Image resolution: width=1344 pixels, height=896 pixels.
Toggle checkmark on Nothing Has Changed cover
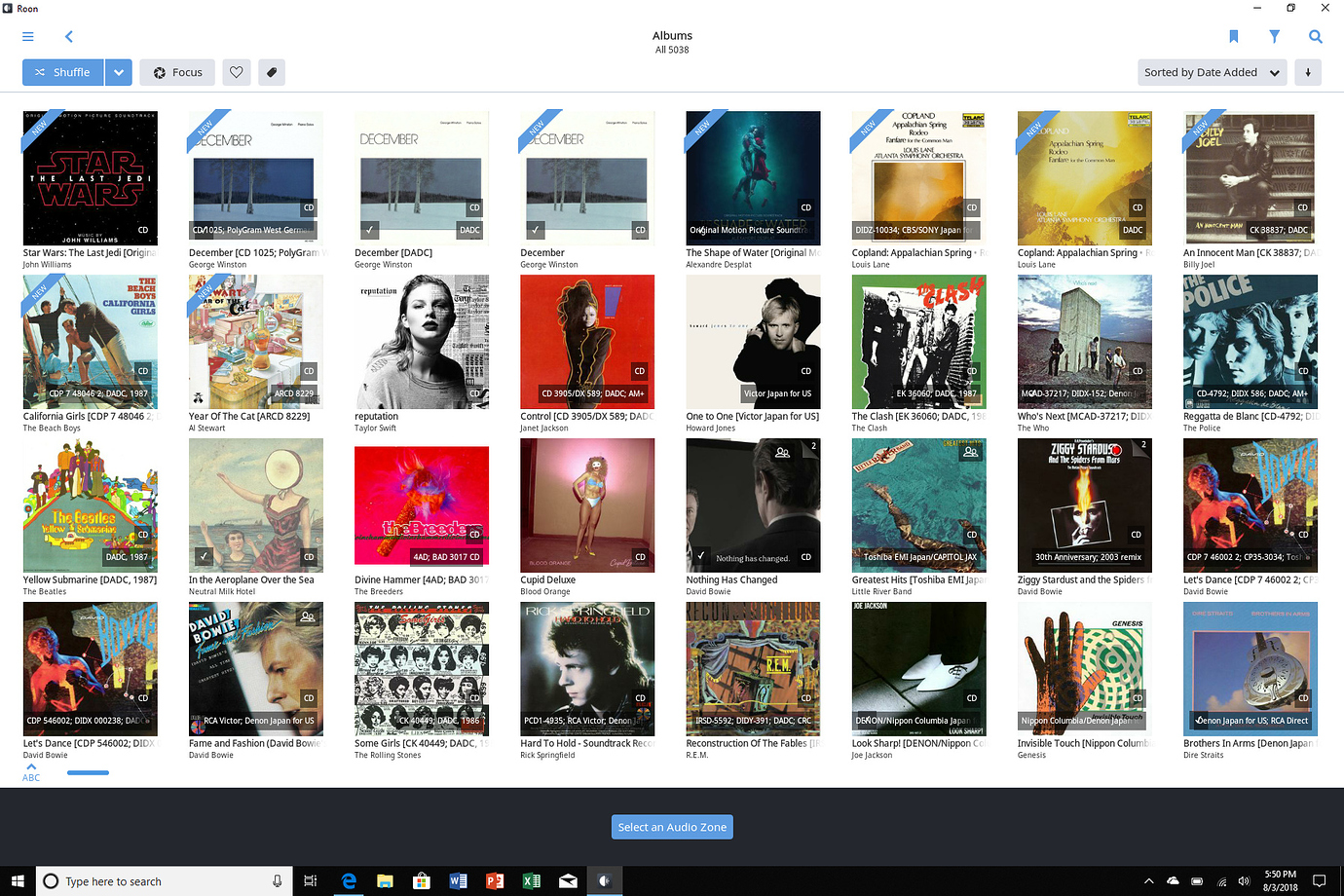point(700,557)
